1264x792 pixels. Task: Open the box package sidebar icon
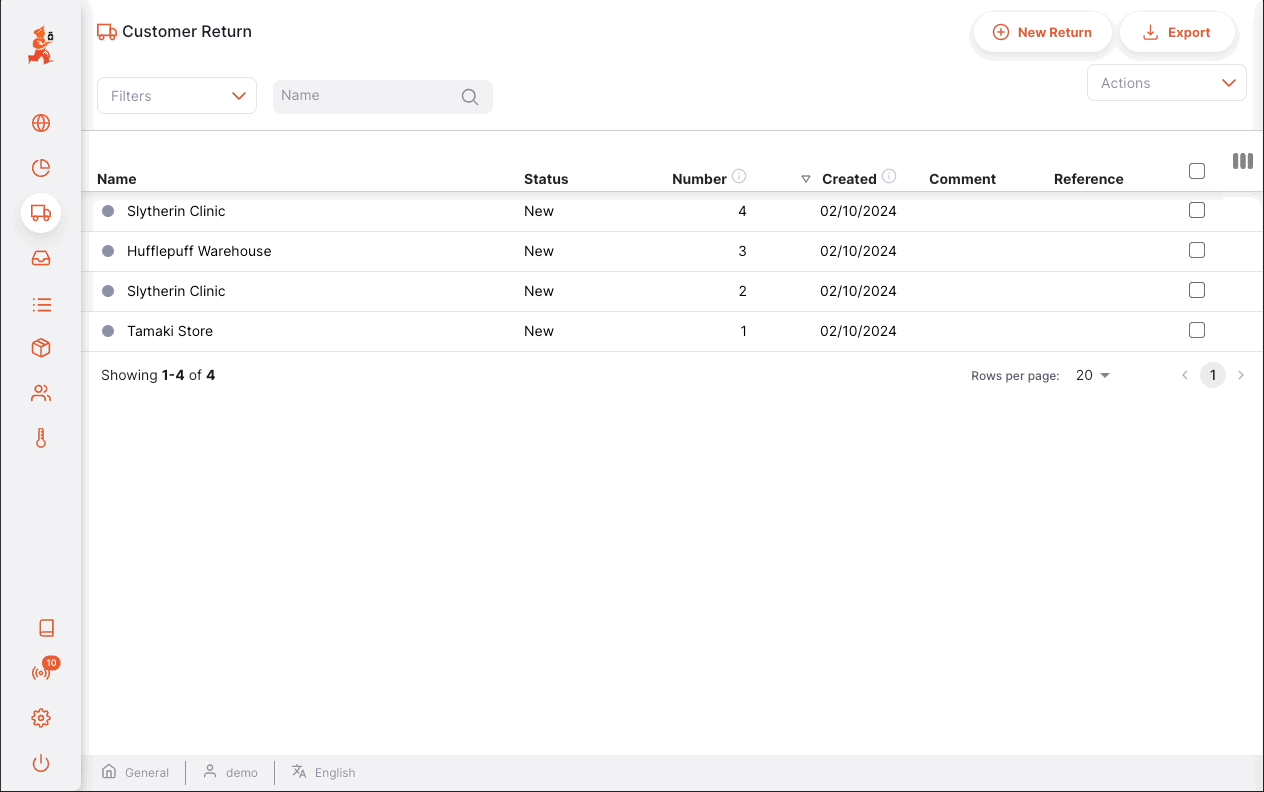coord(41,348)
